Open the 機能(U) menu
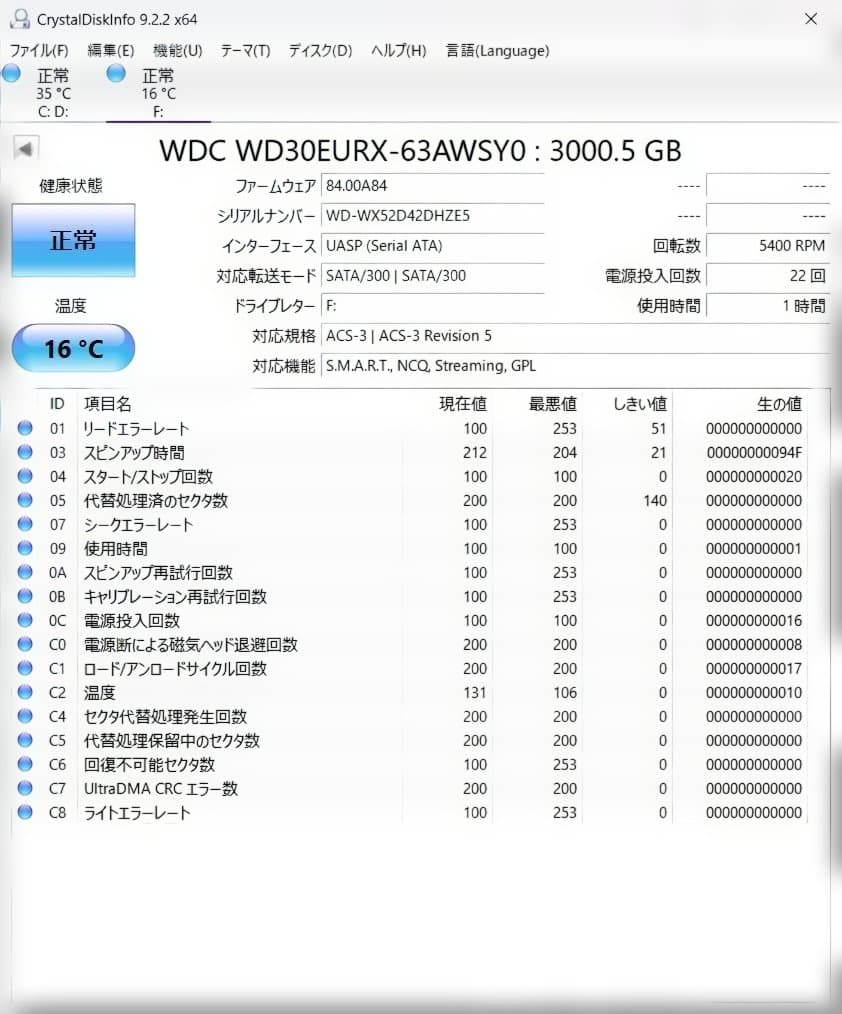 click(176, 50)
